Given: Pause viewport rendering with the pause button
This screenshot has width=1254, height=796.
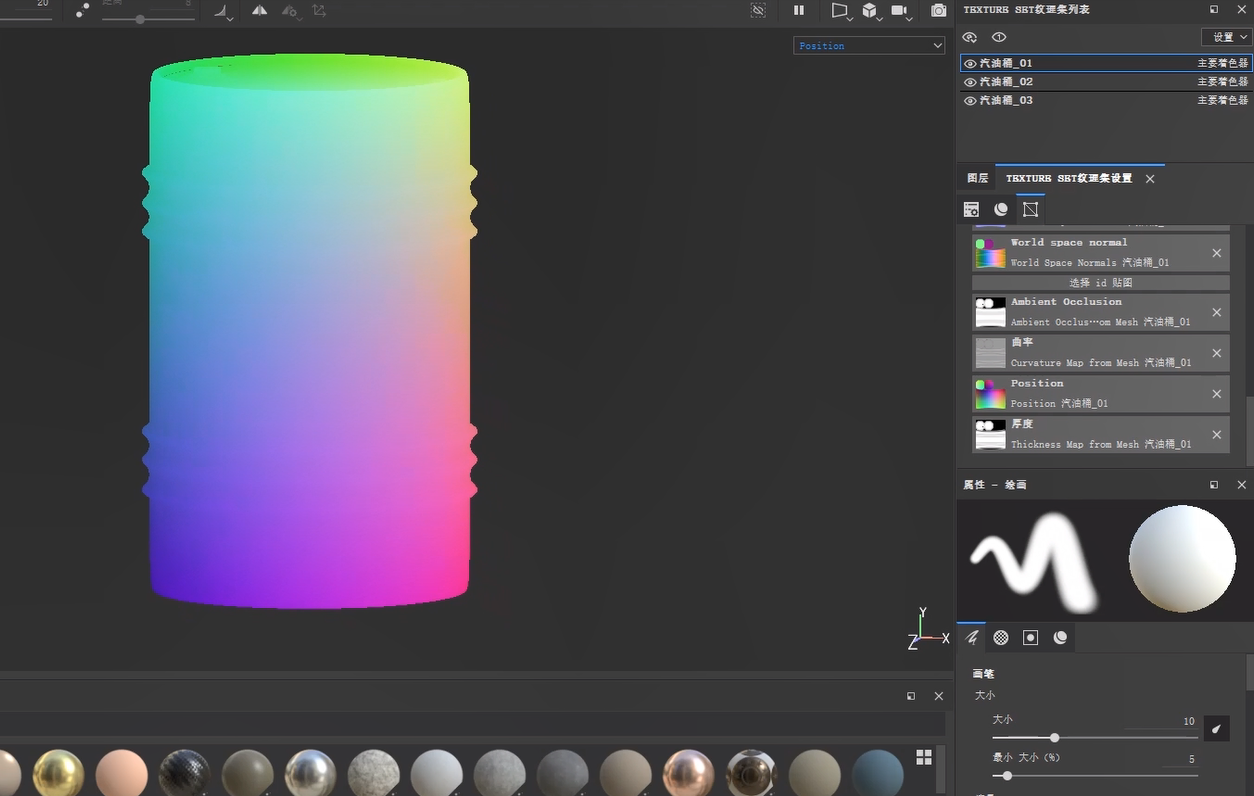Looking at the screenshot, I should [x=799, y=10].
